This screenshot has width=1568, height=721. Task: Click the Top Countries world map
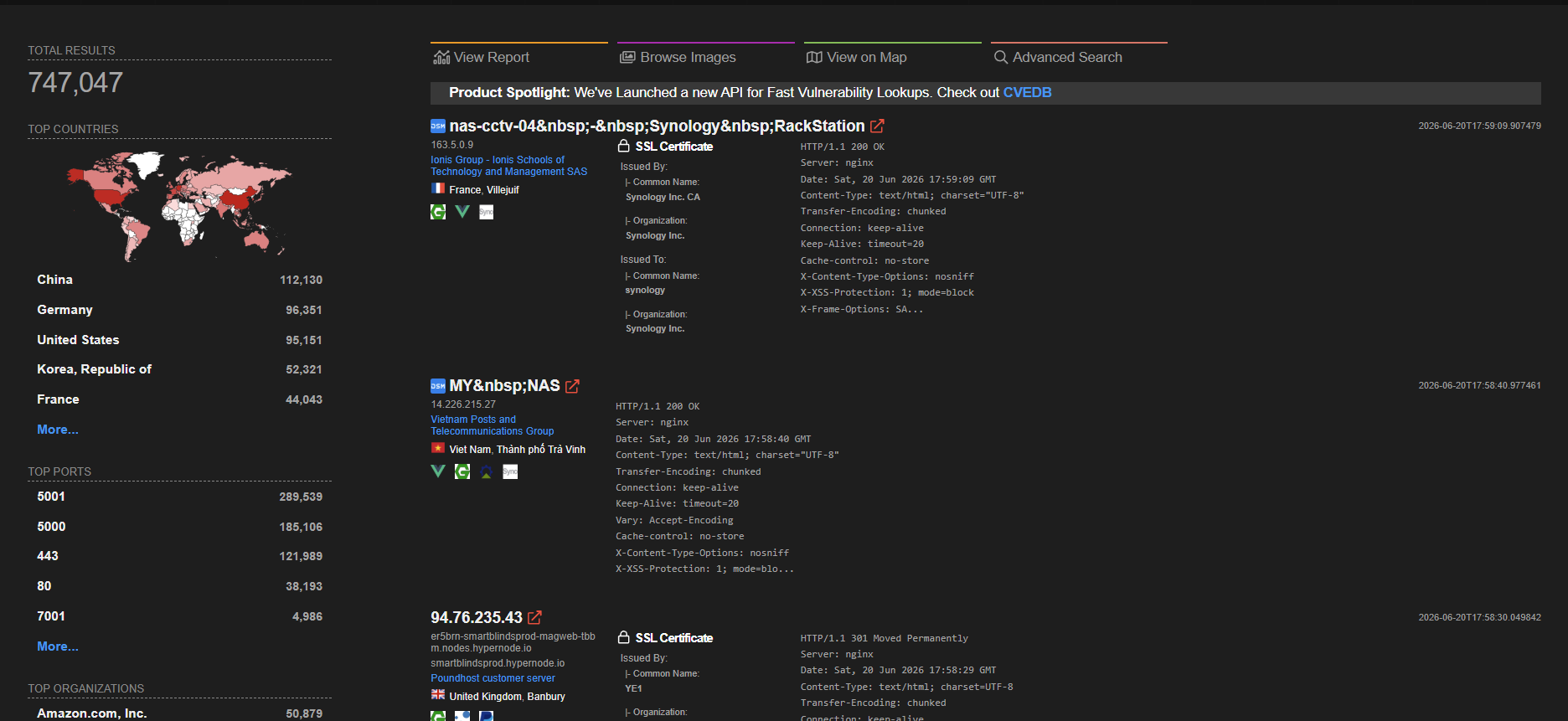point(179,205)
